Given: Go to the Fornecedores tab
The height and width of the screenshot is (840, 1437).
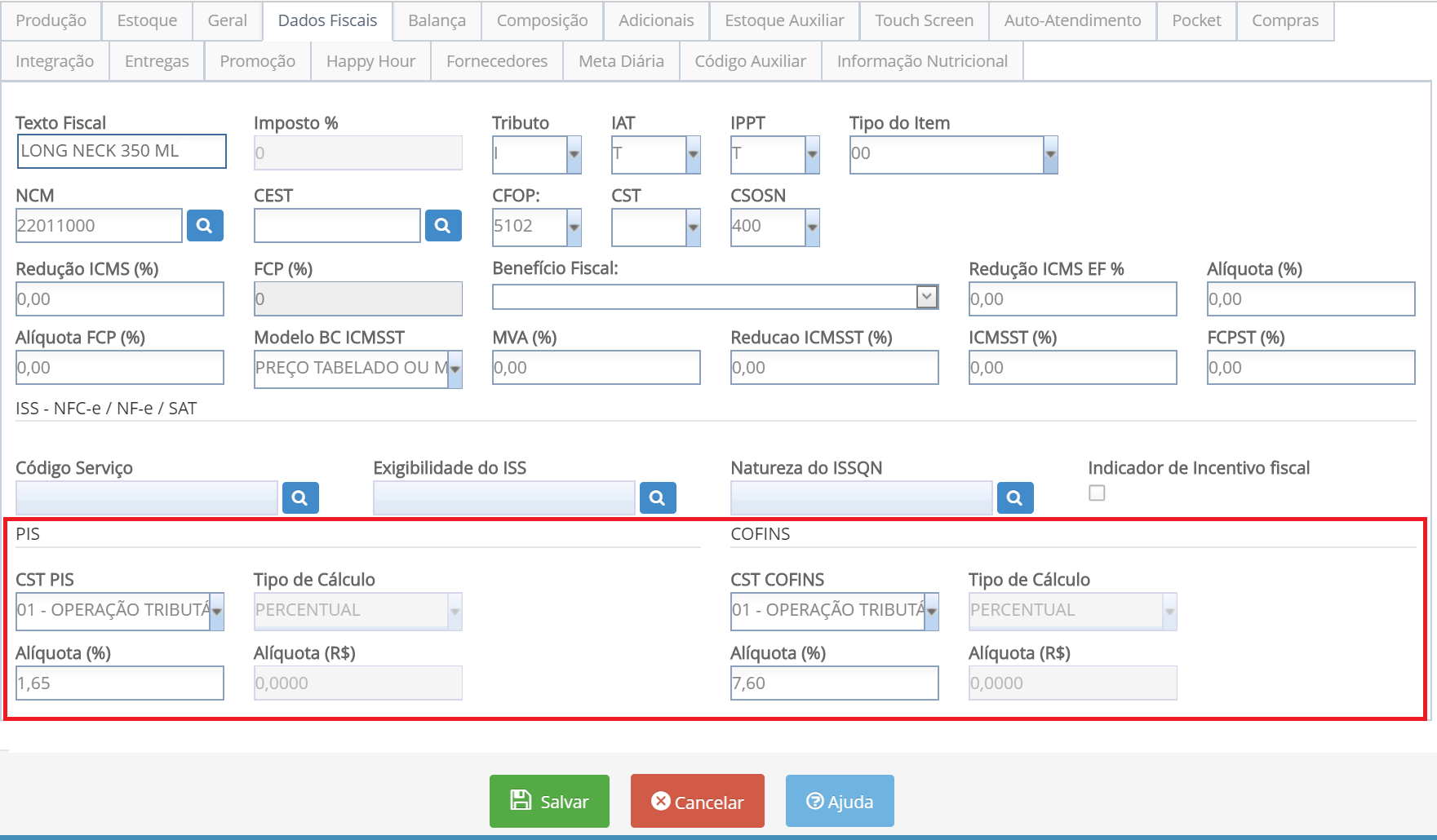Looking at the screenshot, I should [497, 61].
